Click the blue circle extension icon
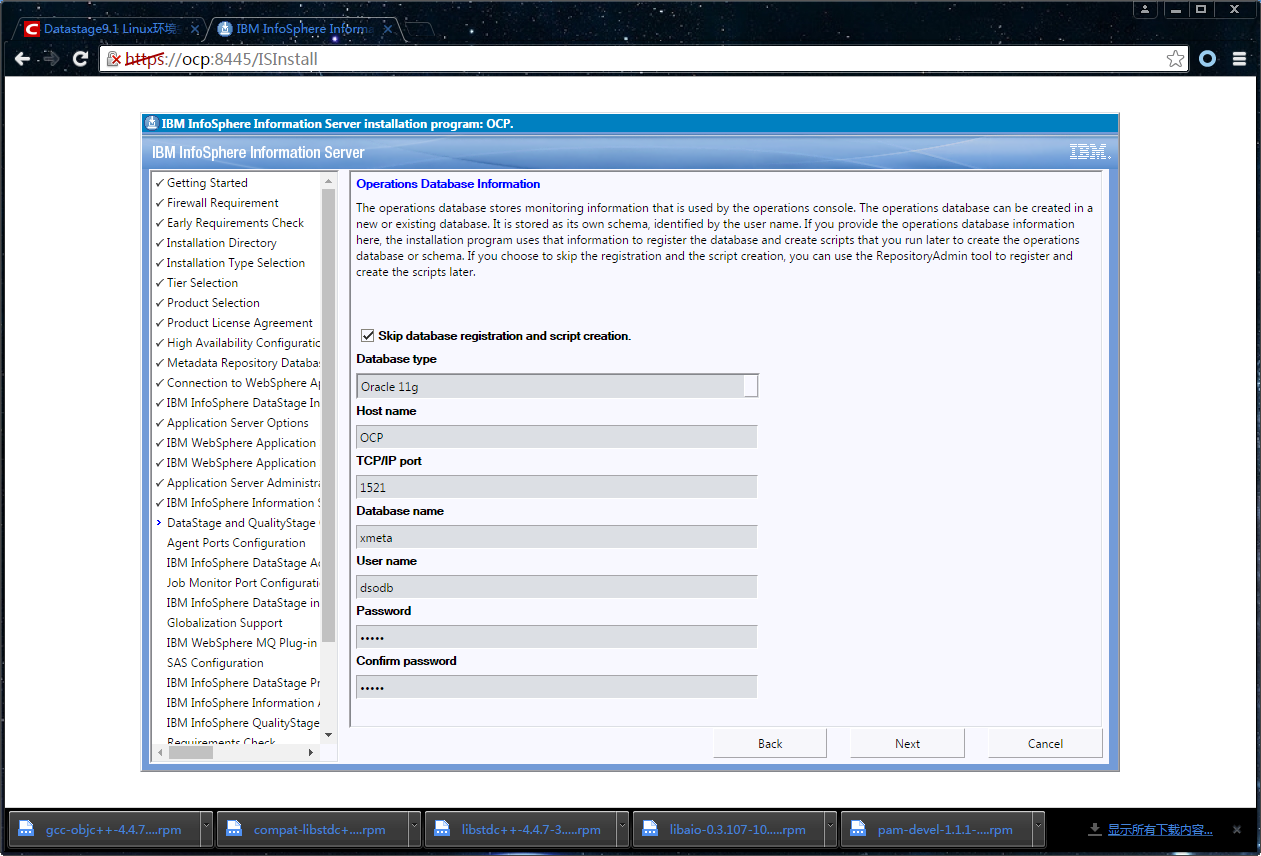Image resolution: width=1261 pixels, height=856 pixels. click(x=1207, y=59)
